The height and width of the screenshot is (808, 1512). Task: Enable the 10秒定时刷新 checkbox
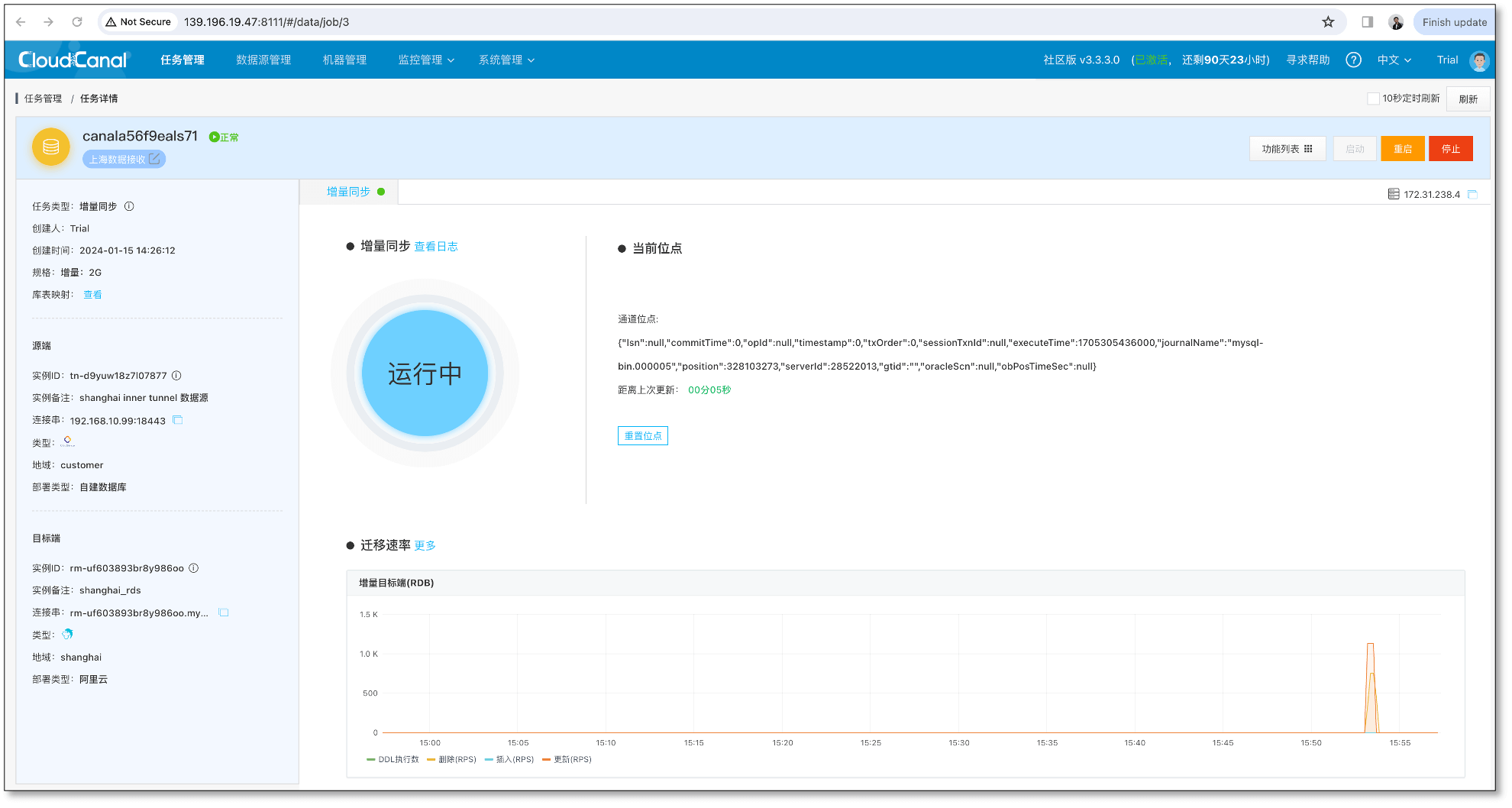point(1372,99)
